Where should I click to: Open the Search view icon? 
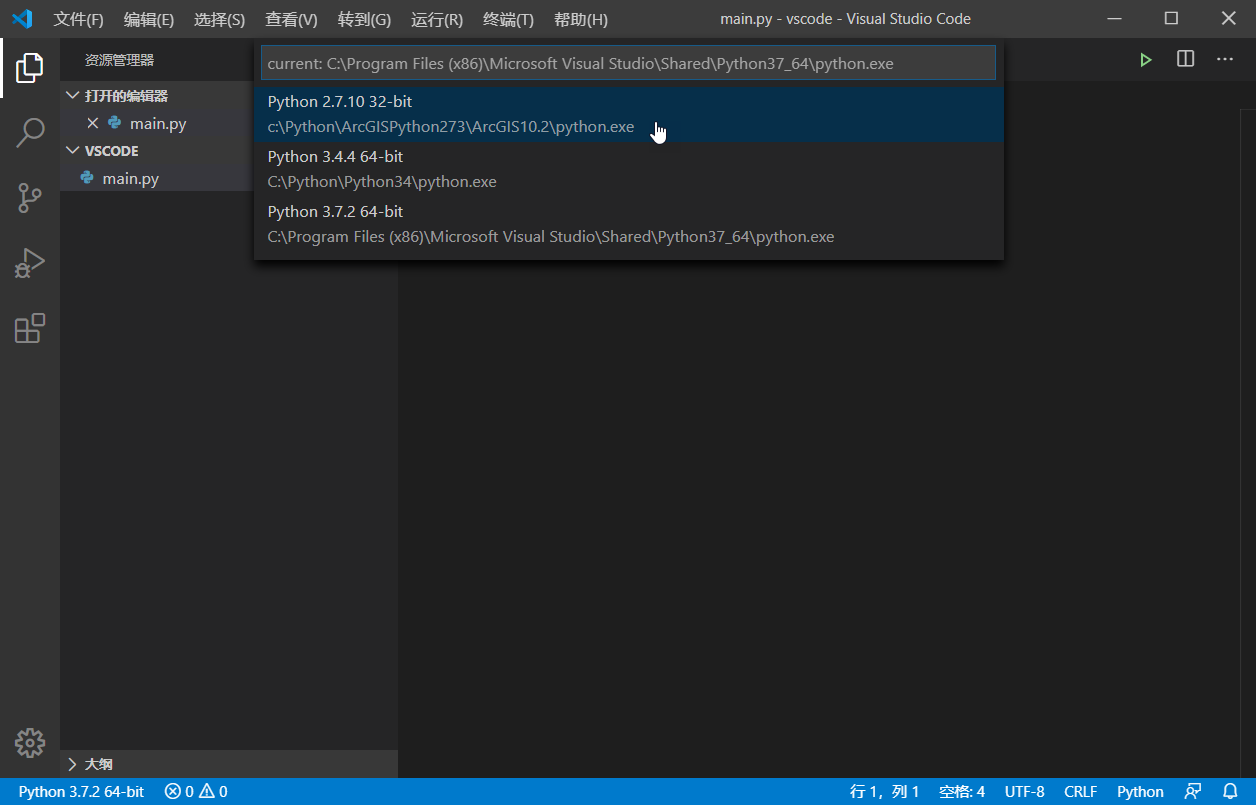tap(30, 133)
